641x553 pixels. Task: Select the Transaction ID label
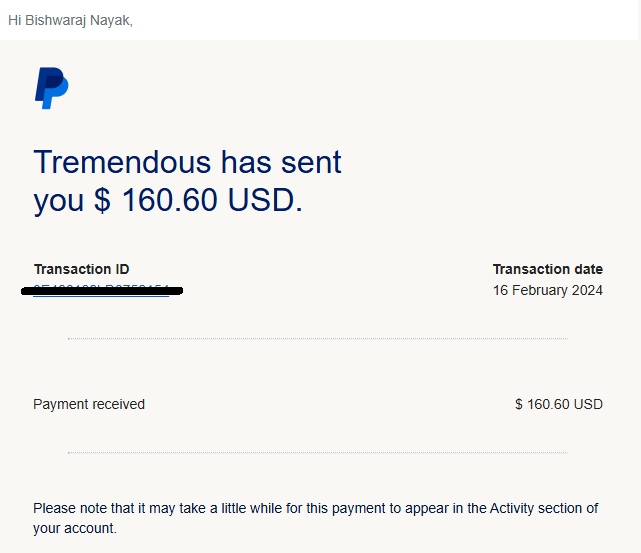(x=82, y=269)
